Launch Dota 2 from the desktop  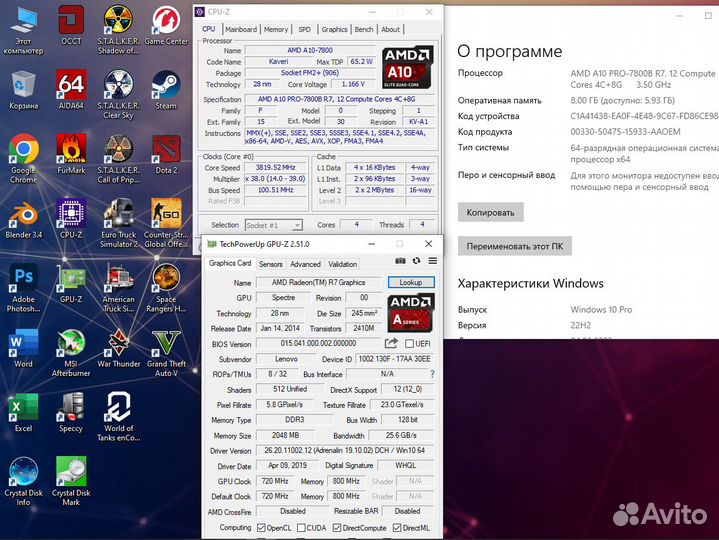(166, 154)
